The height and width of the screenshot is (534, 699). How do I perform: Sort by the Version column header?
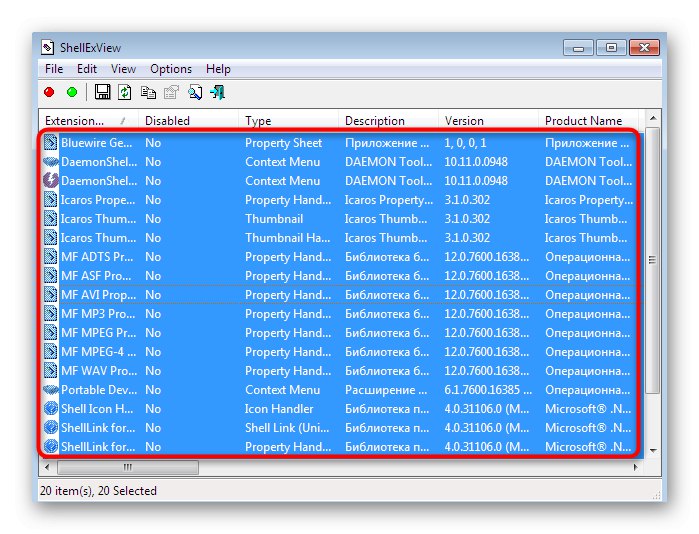488,121
